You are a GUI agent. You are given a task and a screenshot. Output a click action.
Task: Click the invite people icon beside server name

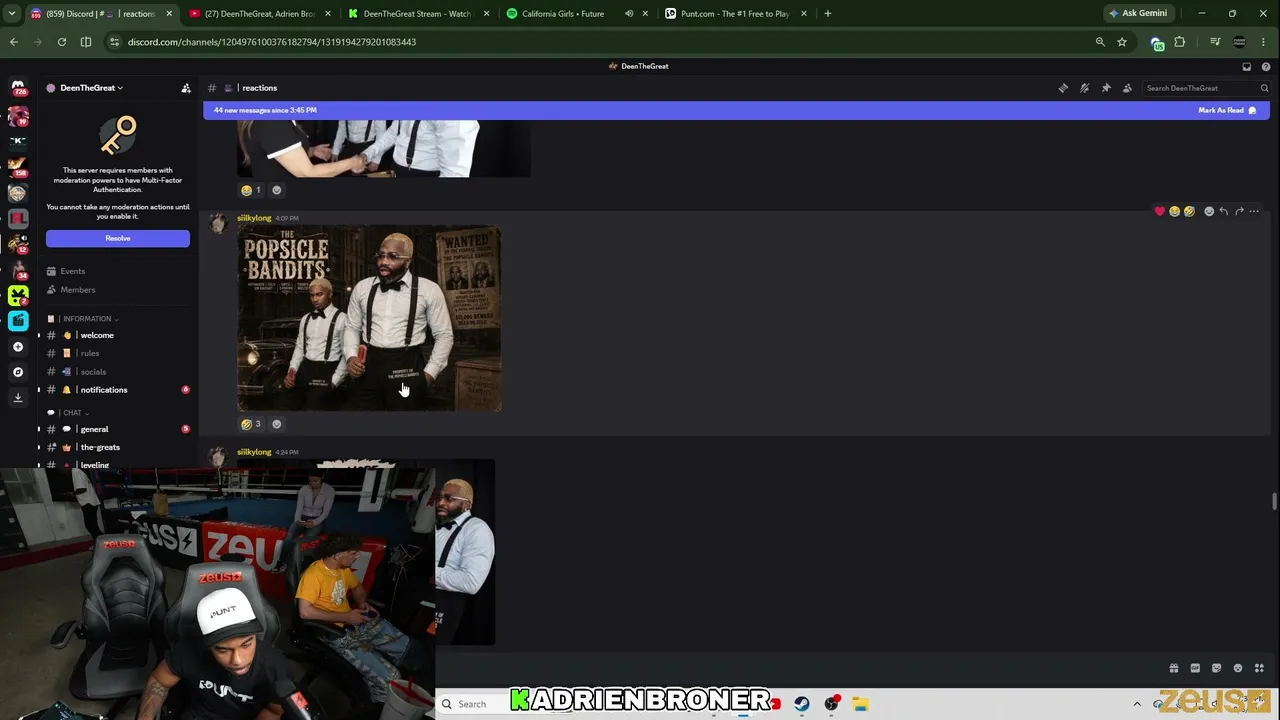coord(186,88)
